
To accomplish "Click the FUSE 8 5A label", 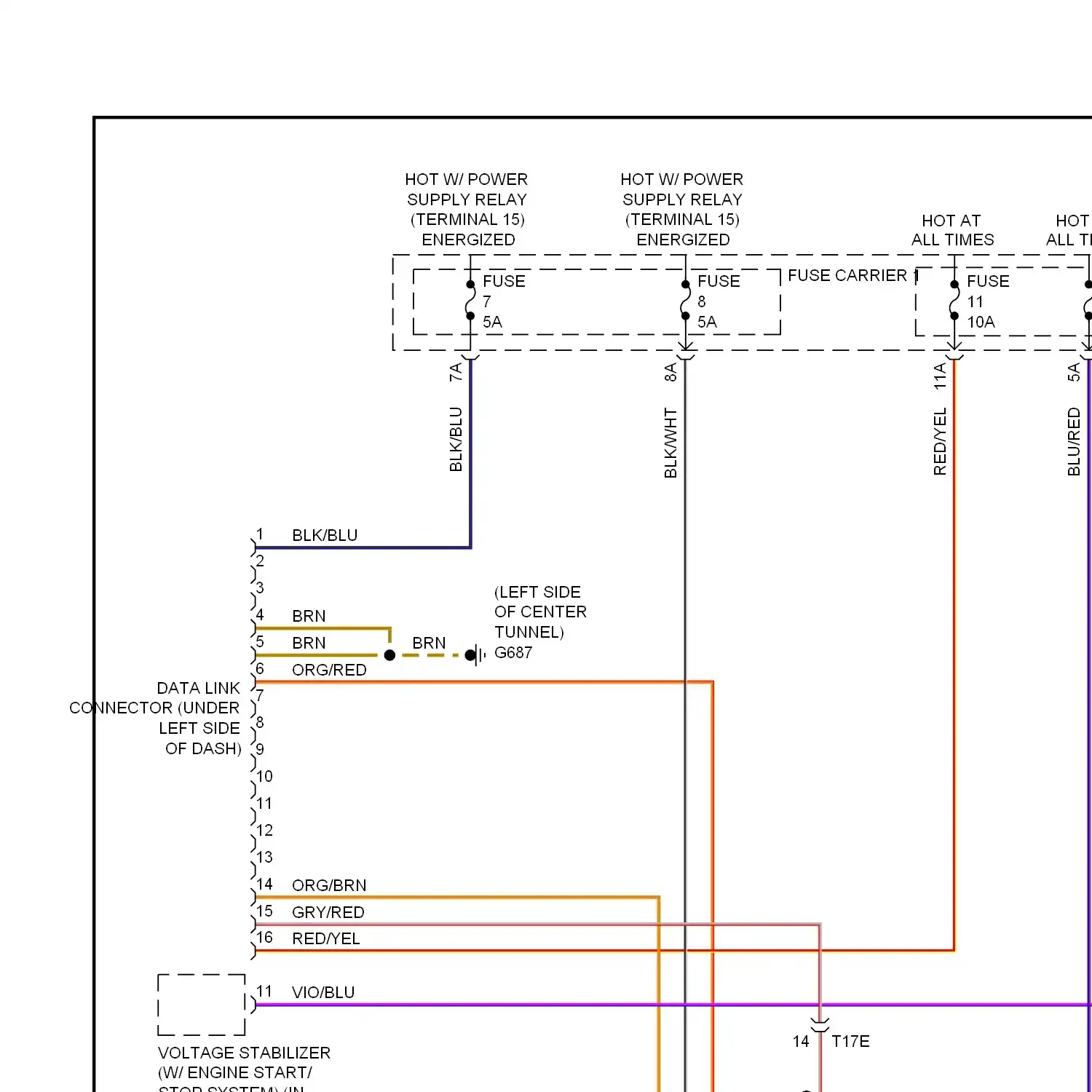I will tap(719, 301).
